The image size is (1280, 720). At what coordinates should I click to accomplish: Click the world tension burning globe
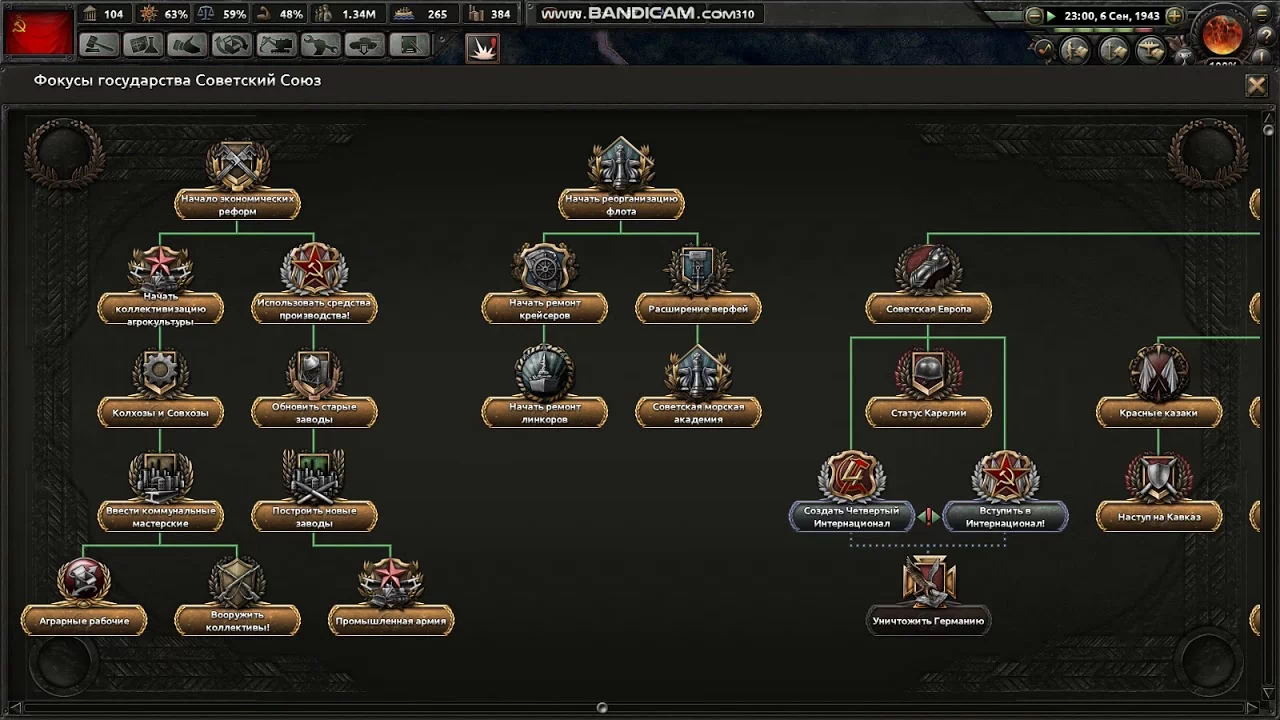click(x=1222, y=35)
